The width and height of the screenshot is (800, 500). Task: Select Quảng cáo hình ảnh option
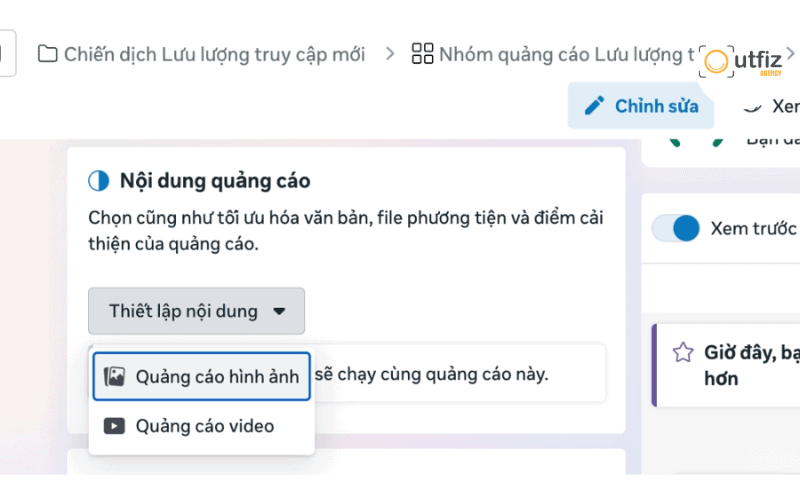coord(202,377)
